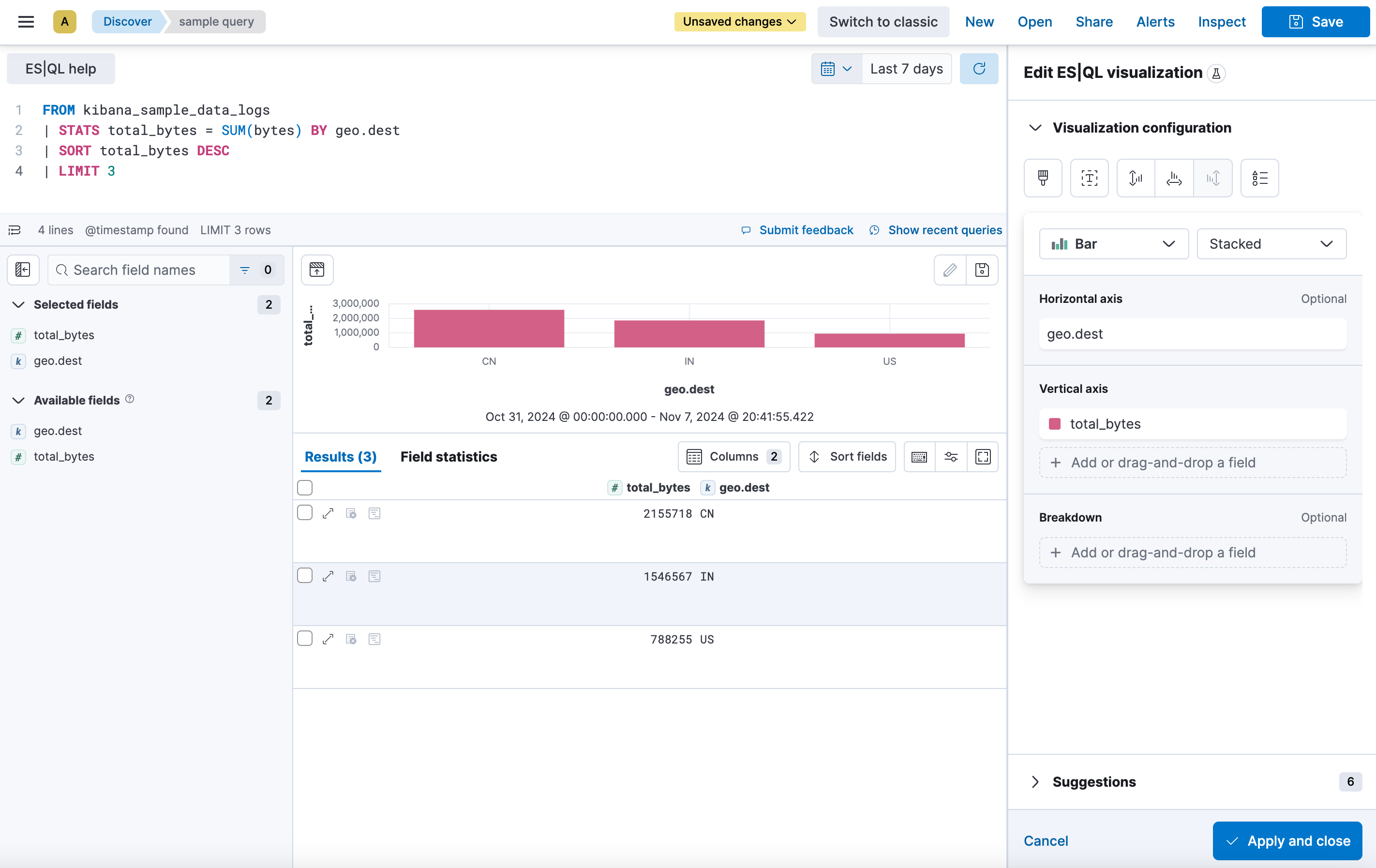Toggle fullscreen mode for the results grid

click(983, 457)
